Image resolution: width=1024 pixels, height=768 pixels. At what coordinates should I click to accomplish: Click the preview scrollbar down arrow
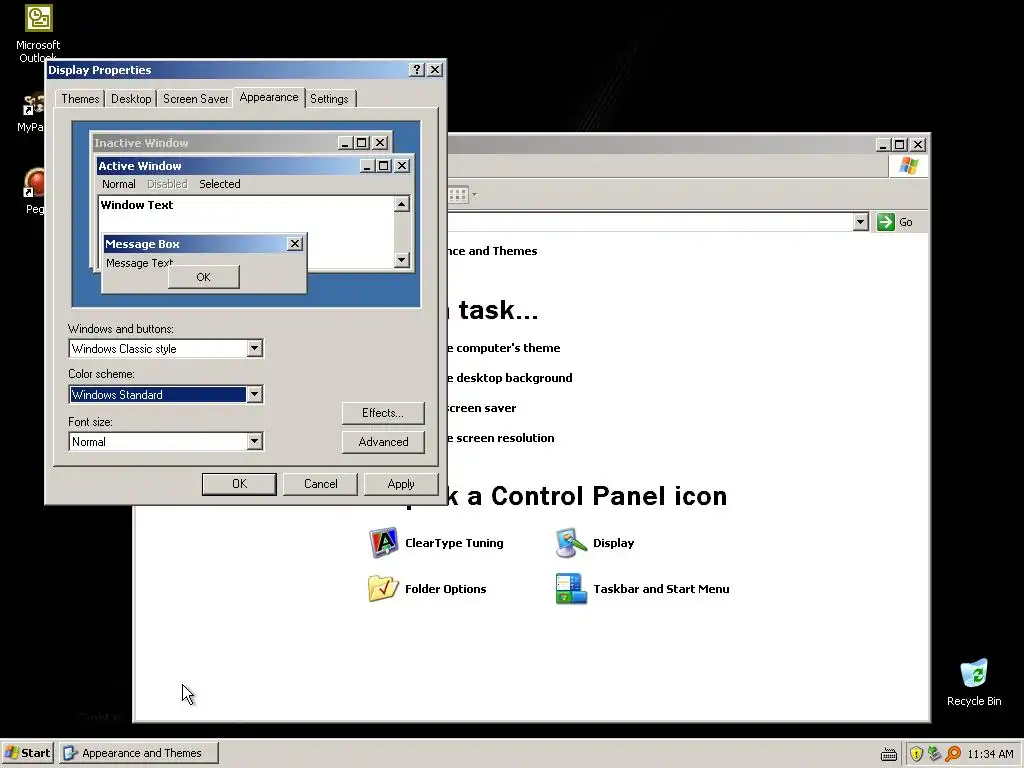(x=402, y=260)
